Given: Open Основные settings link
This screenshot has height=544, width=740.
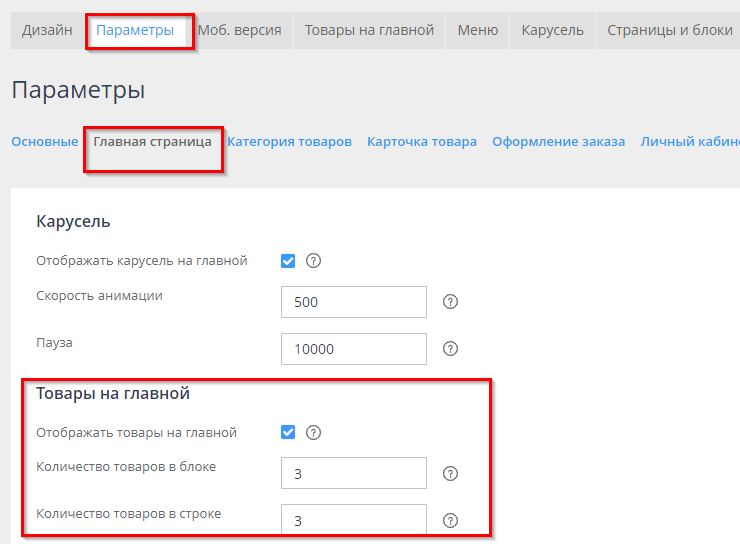Looking at the screenshot, I should (44, 142).
